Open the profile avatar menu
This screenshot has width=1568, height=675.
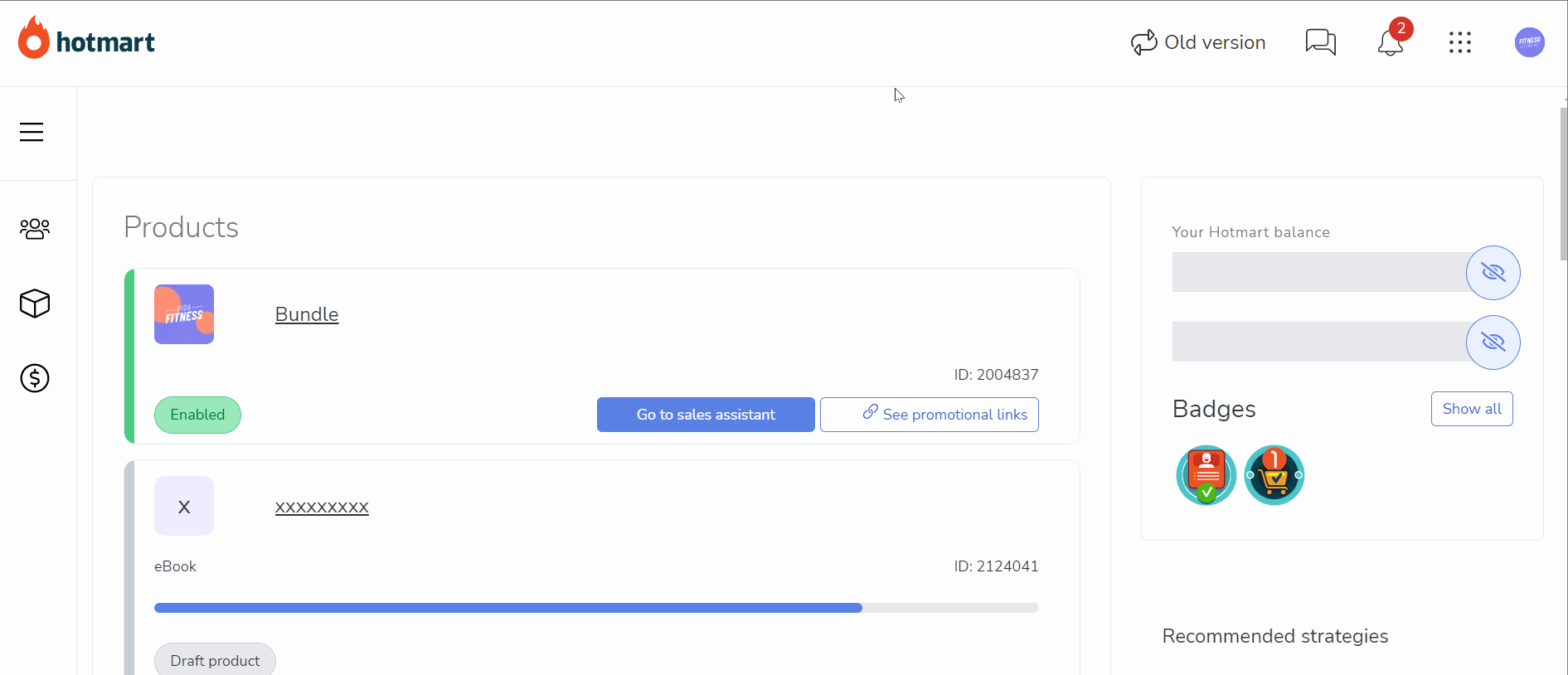(x=1530, y=42)
